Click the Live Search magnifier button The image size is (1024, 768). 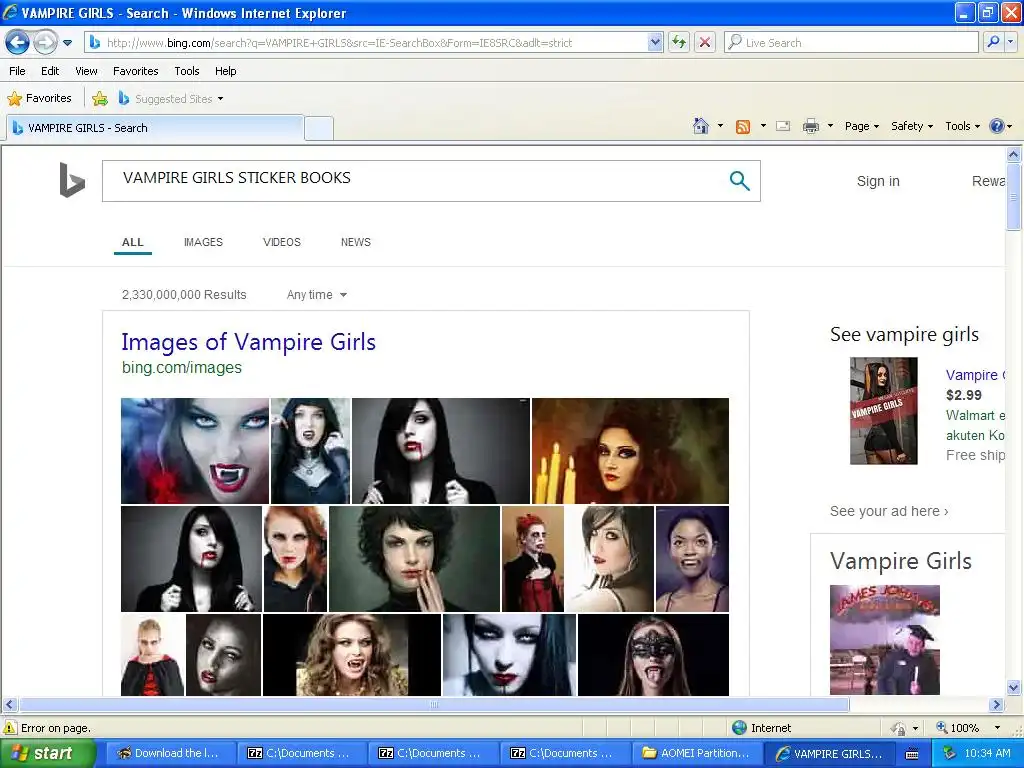point(993,42)
